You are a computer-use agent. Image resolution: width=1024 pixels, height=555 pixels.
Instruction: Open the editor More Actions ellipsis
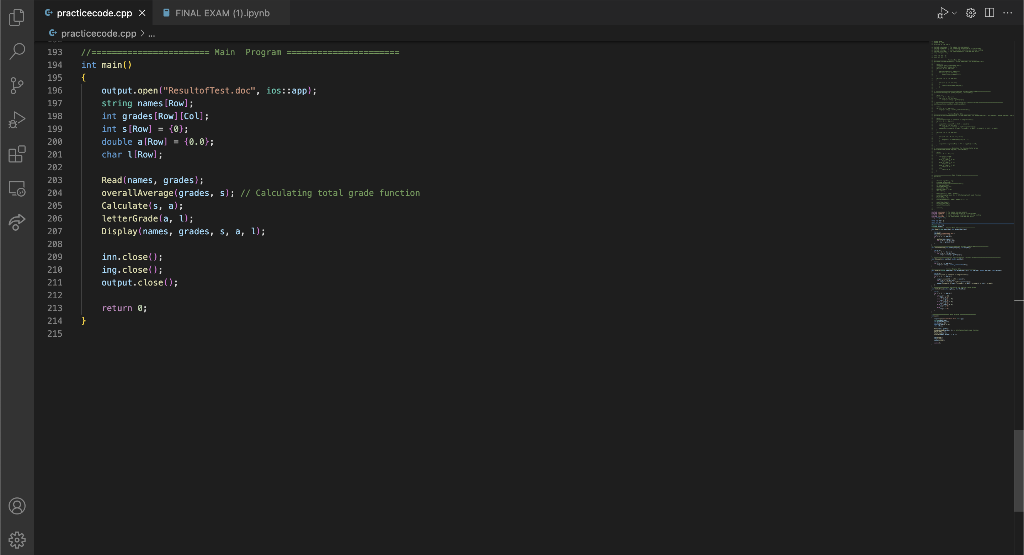pyautogui.click(x=1008, y=13)
